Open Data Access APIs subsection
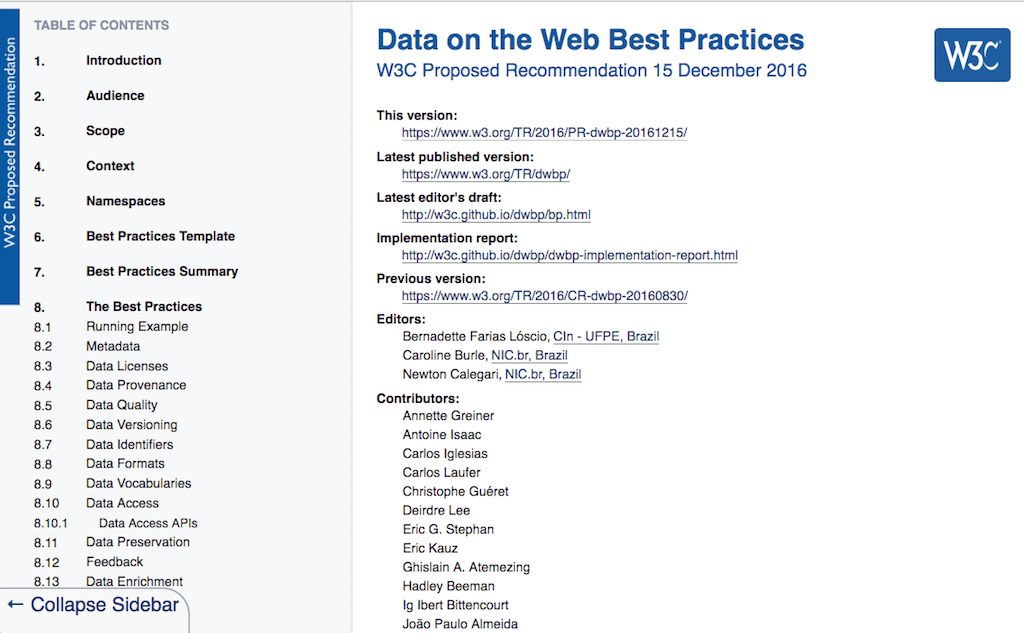This screenshot has width=1024, height=633. pos(148,523)
